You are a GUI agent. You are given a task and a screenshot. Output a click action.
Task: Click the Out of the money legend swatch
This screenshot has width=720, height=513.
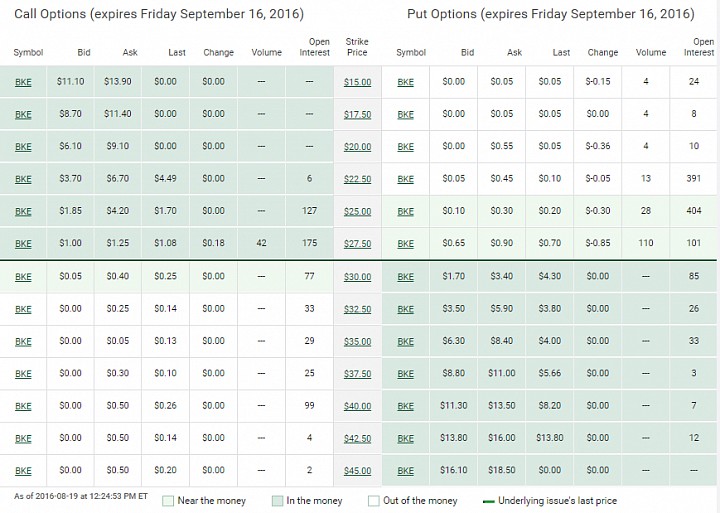click(374, 501)
